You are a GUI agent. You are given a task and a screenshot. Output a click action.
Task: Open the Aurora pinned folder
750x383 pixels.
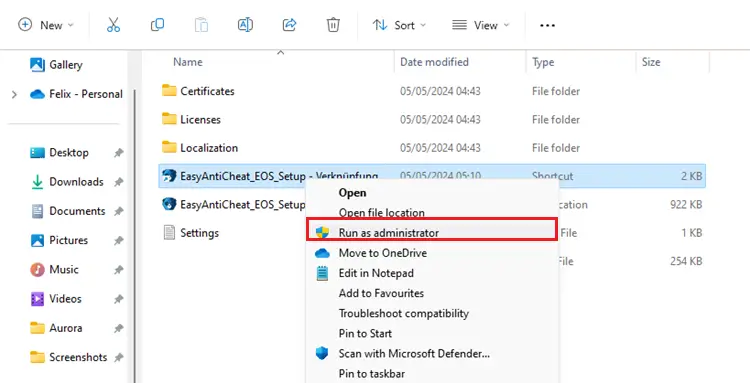click(x=56, y=328)
